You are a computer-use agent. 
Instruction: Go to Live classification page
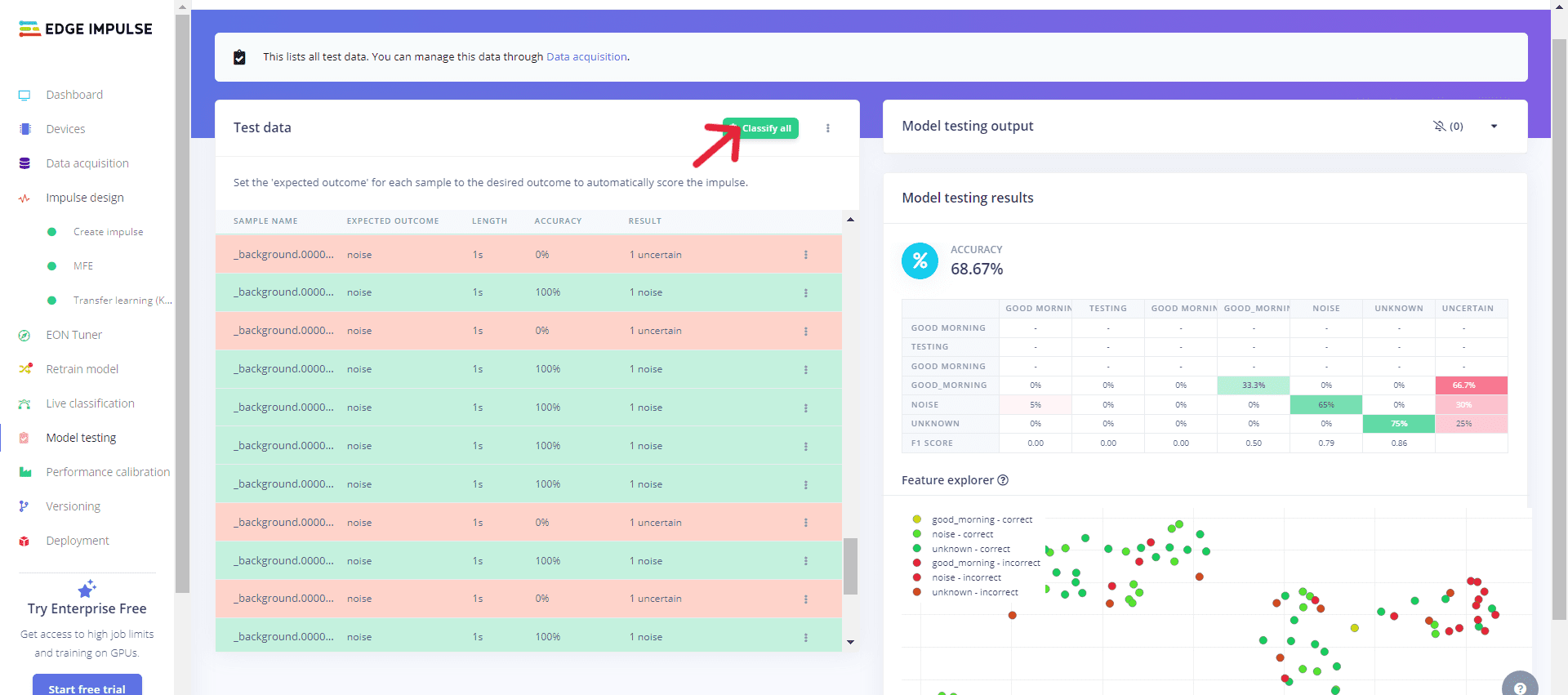tap(90, 403)
